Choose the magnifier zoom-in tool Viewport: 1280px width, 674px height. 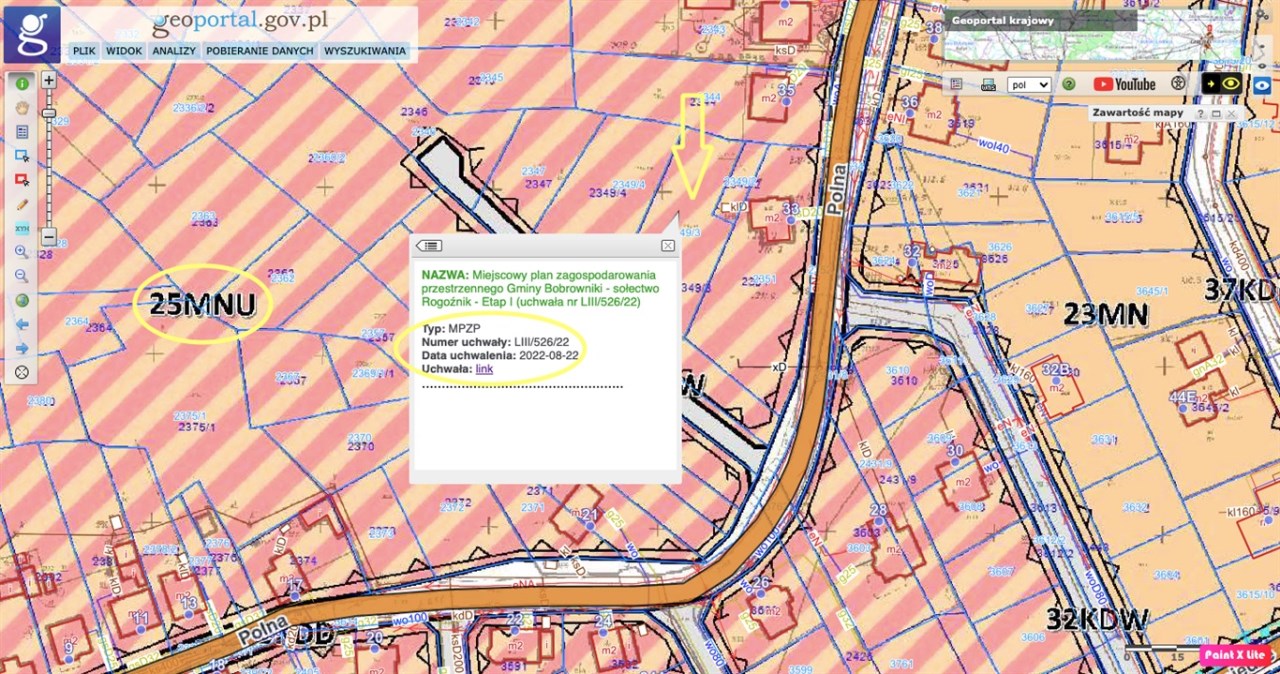pyautogui.click(x=21, y=252)
